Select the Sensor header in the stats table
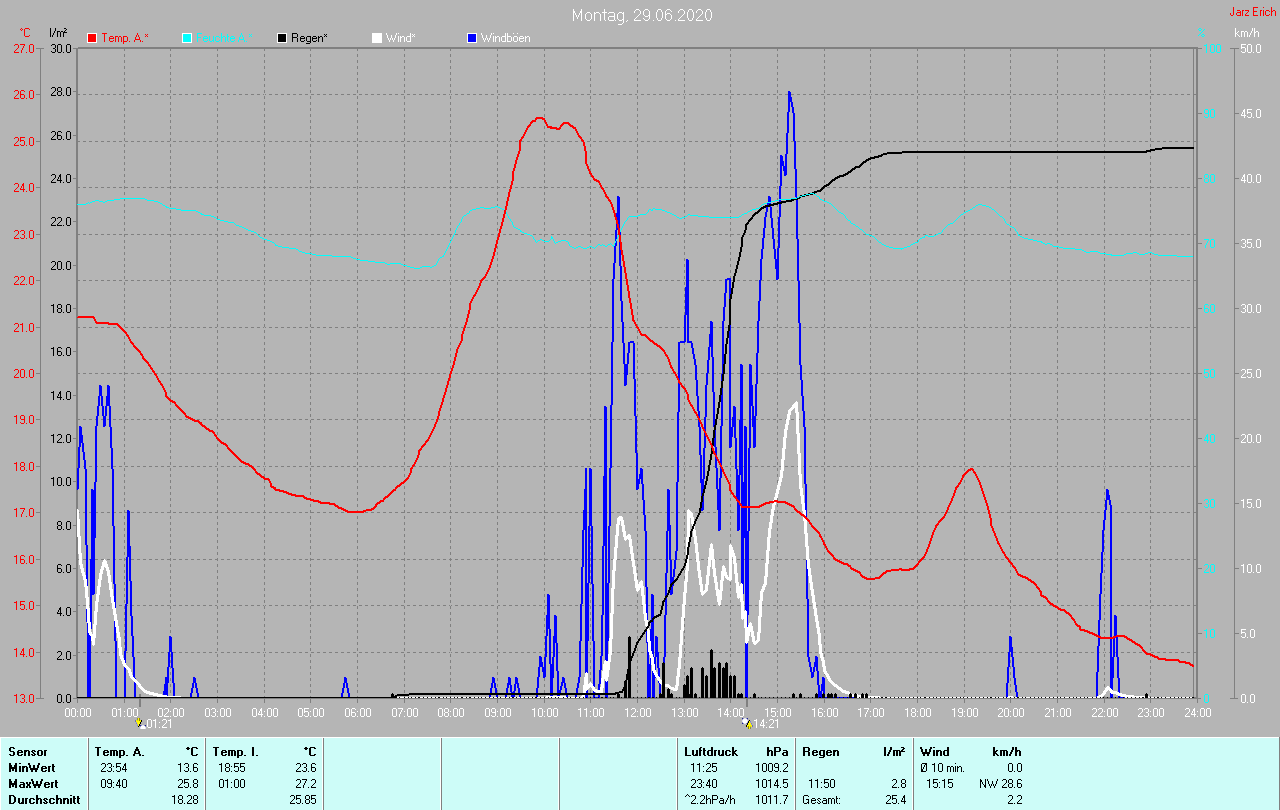 click(x=27, y=751)
